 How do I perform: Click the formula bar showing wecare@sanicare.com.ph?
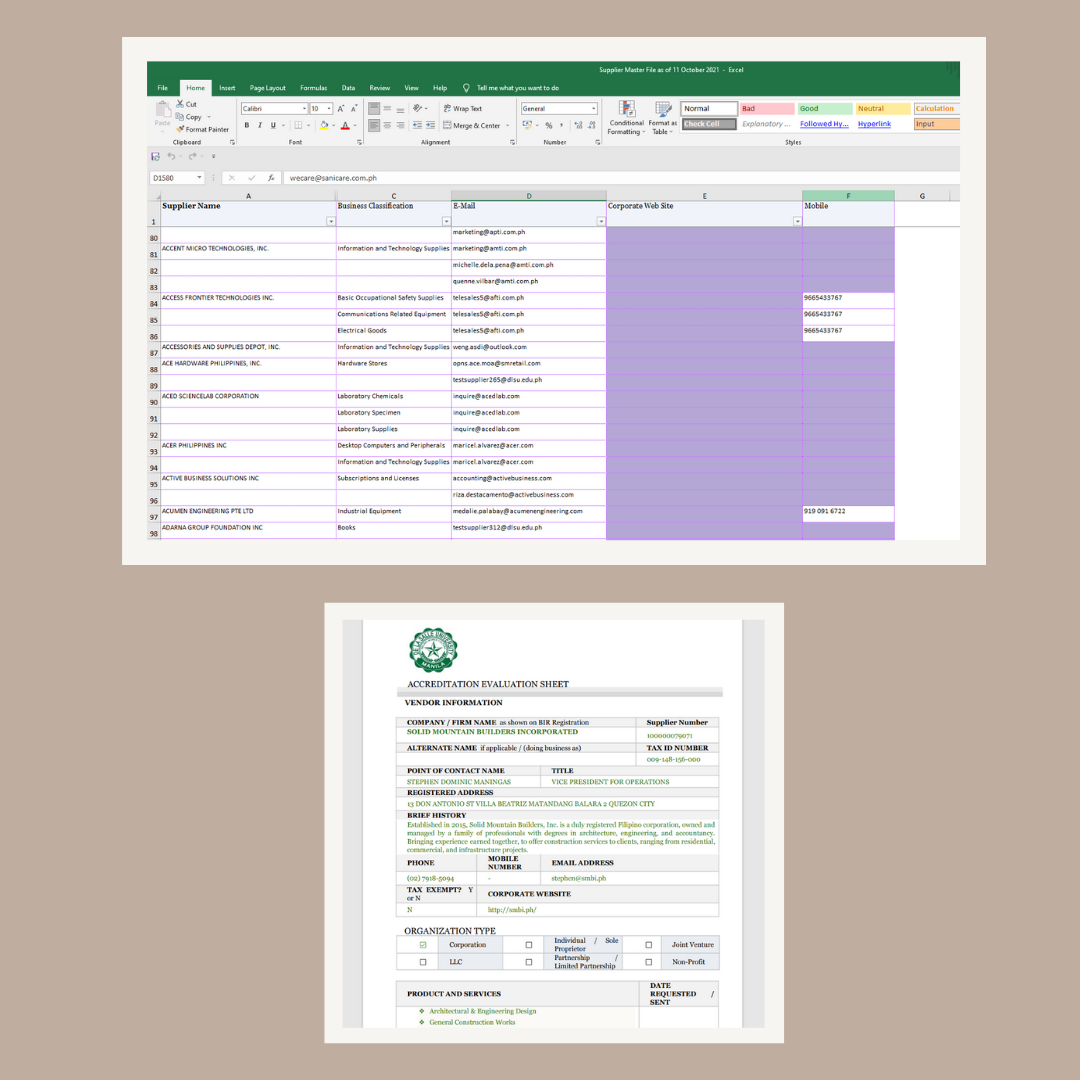tap(621, 178)
